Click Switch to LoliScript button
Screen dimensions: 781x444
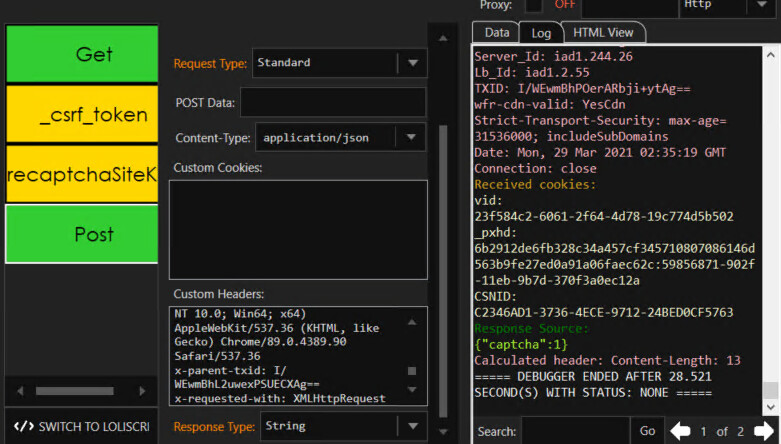pos(82,427)
